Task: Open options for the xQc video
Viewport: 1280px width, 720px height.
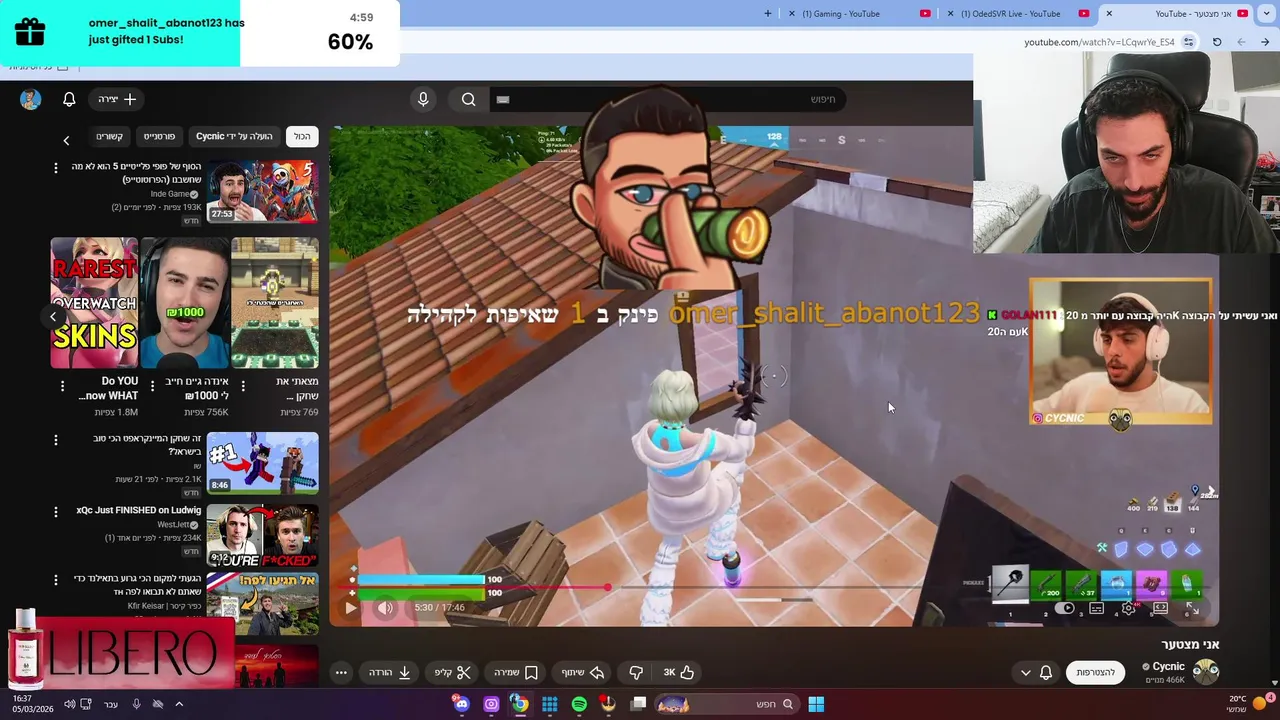Action: click(56, 512)
